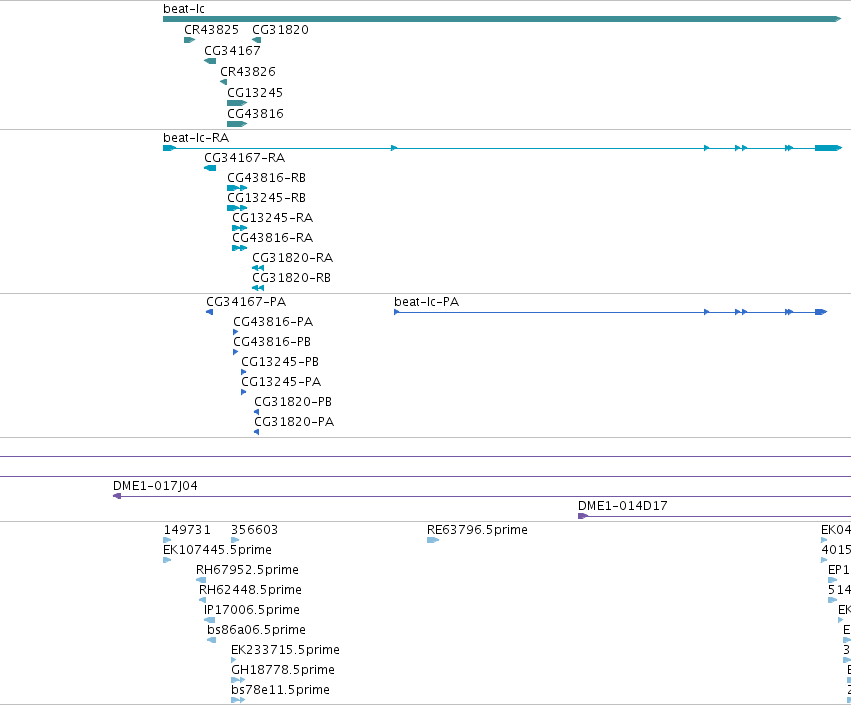Image resolution: width=851 pixels, height=705 pixels.
Task: Select the CG13245-RB transcript label
Action: pyautogui.click(x=266, y=198)
